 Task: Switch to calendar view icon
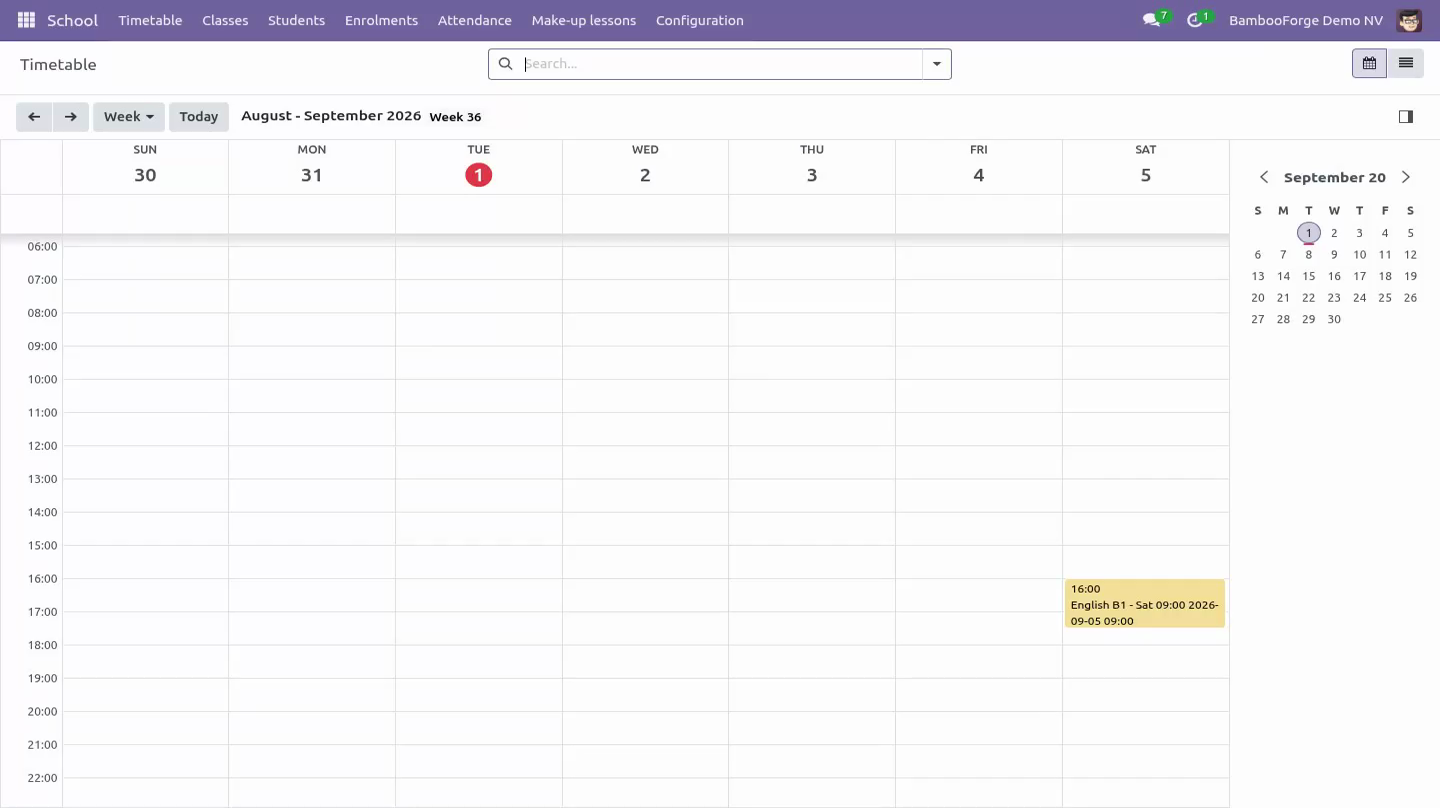click(1369, 63)
